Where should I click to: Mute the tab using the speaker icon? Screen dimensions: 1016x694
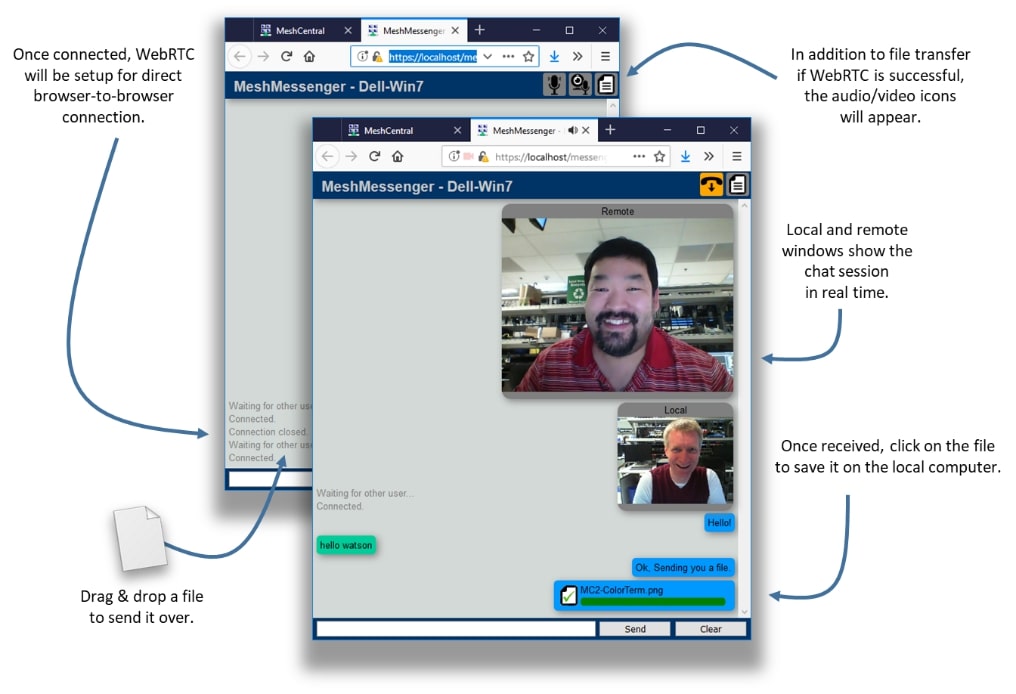coord(572,130)
